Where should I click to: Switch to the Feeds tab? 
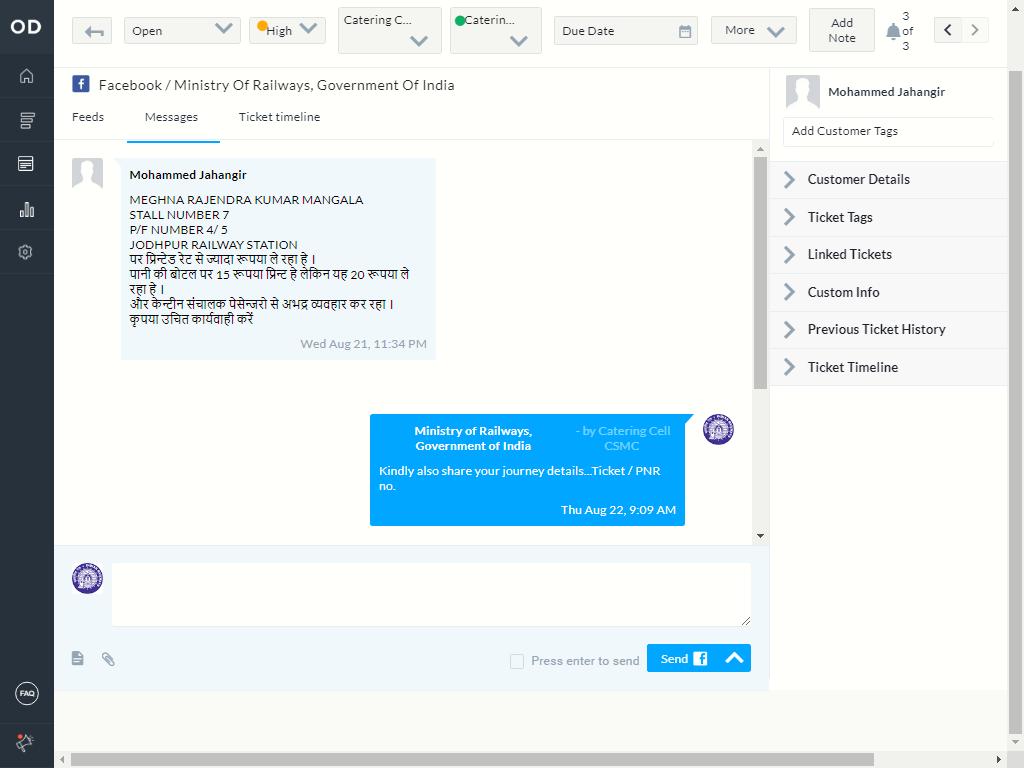[88, 117]
